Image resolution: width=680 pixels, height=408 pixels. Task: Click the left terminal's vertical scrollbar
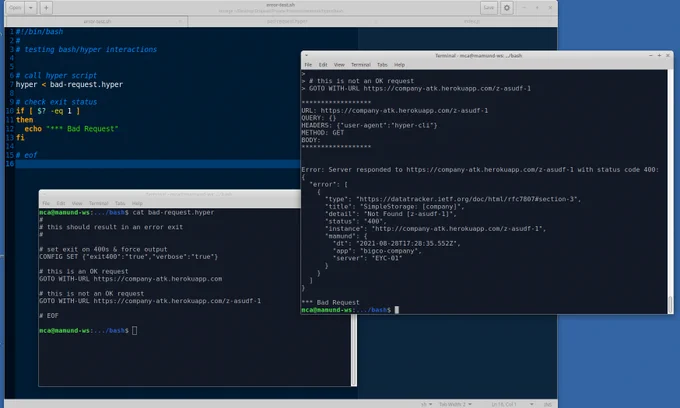[x=354, y=350]
